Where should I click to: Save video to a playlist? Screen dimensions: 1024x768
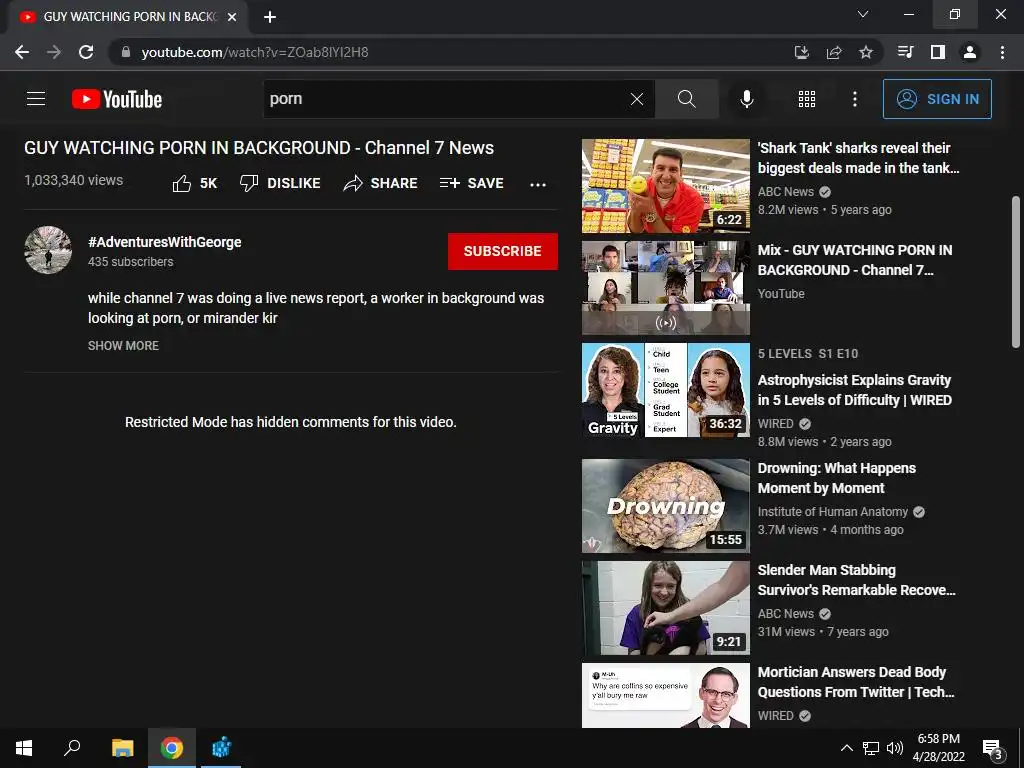point(472,184)
